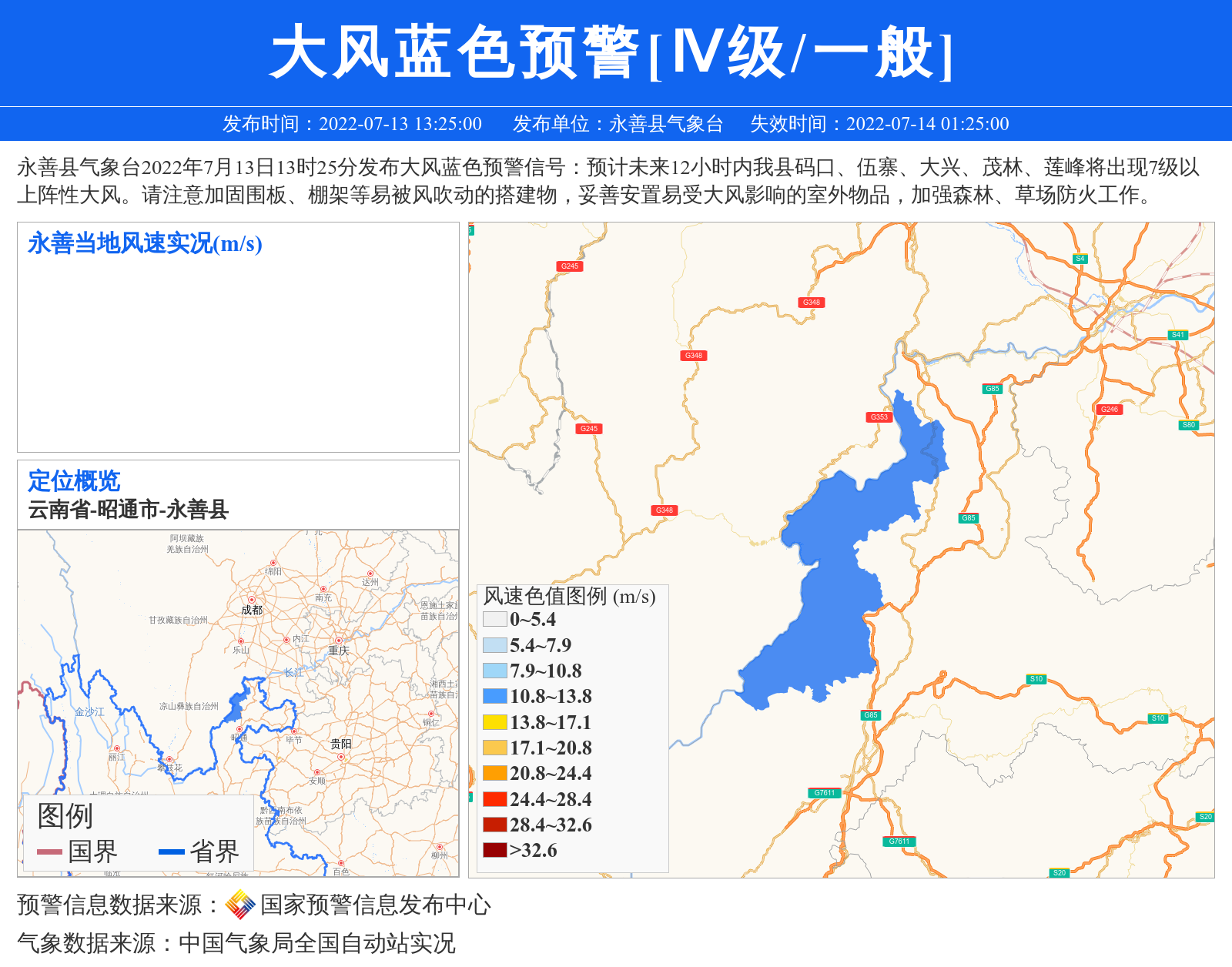Select the yellow 13.8~17.1 legend swatch
The image size is (1232, 967).
pyautogui.click(x=494, y=722)
